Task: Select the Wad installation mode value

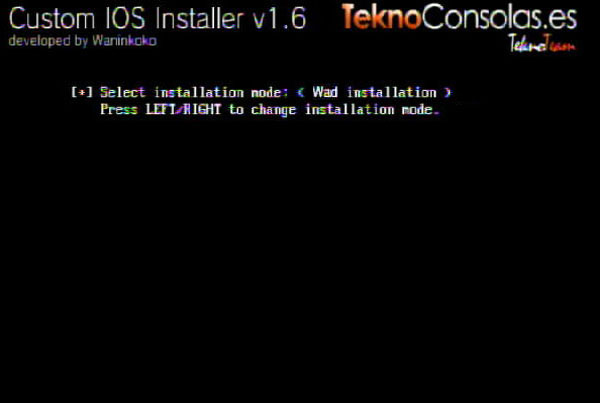Action: click(374, 92)
